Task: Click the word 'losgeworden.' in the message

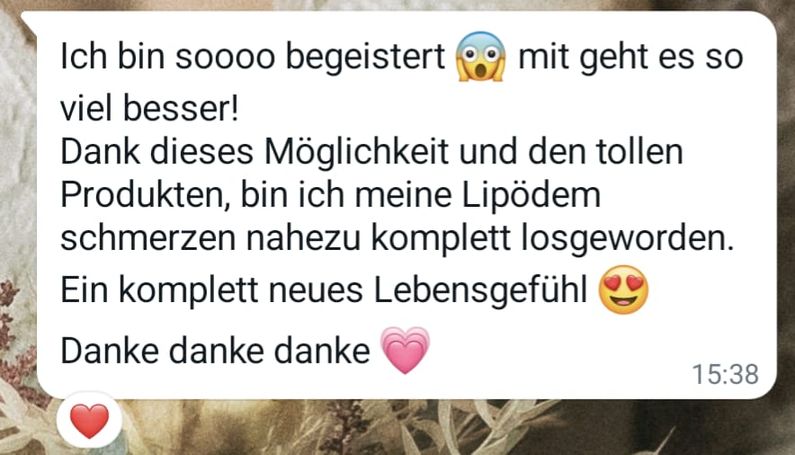Action: click(x=628, y=238)
